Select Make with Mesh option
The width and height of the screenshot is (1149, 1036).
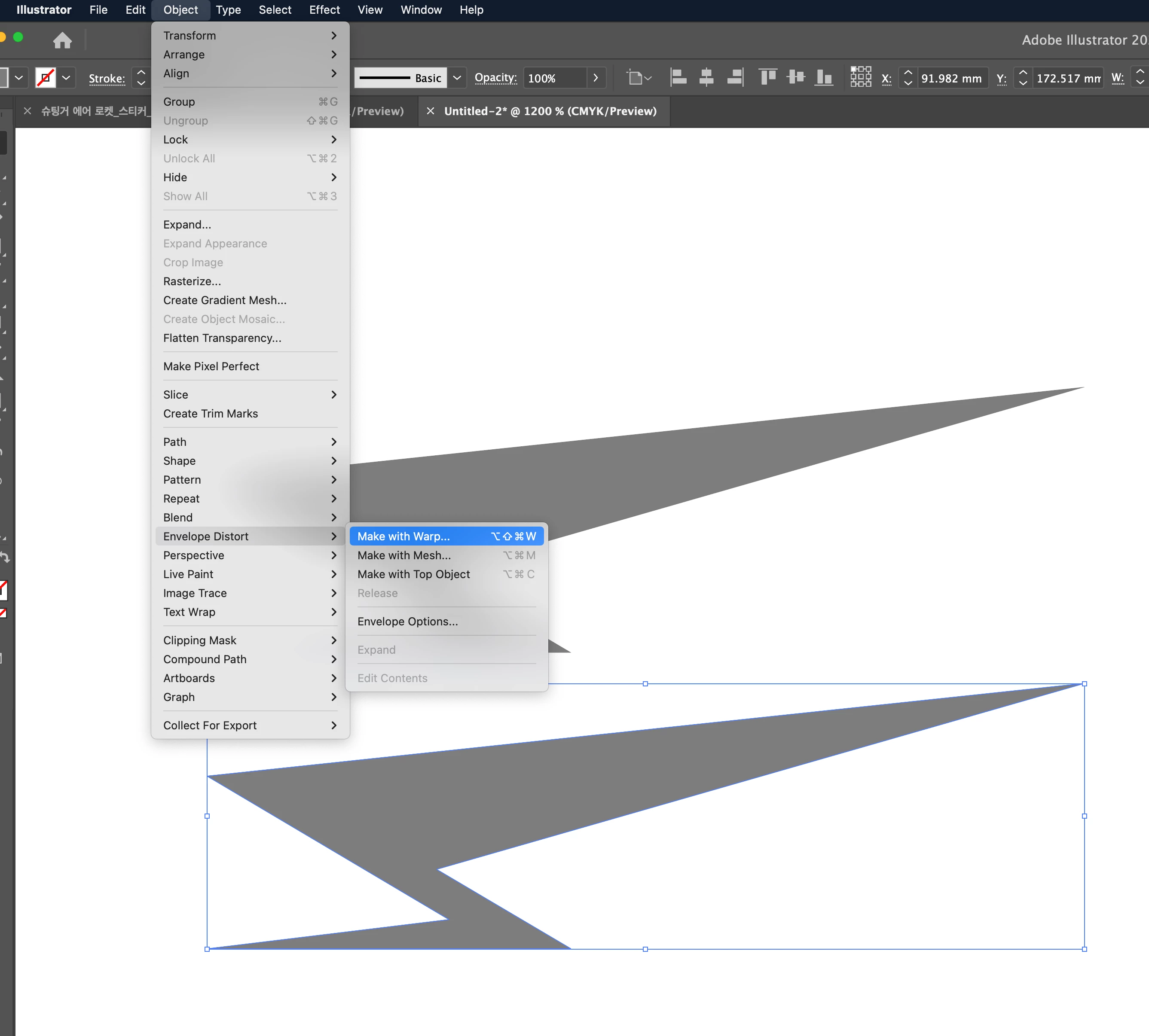point(403,555)
